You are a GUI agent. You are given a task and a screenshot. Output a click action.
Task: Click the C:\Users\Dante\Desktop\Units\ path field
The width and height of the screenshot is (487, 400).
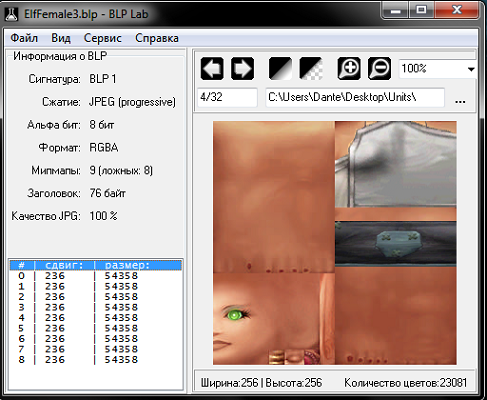355,97
